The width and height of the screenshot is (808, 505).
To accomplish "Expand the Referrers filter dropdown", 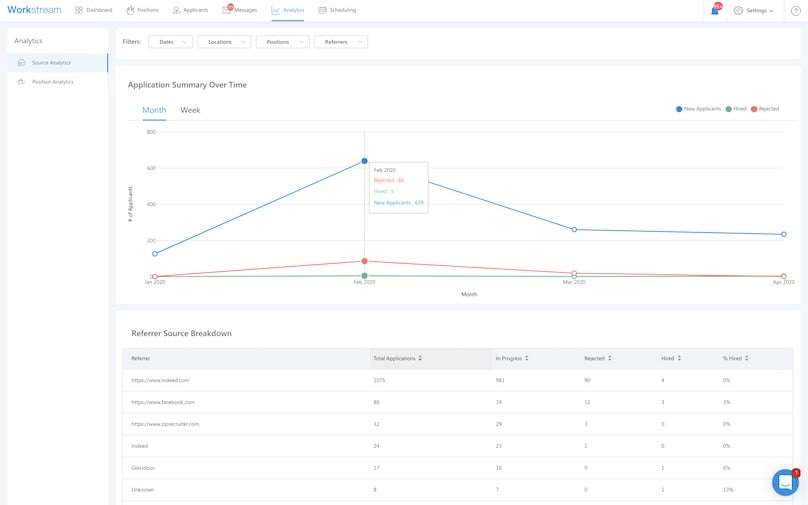I will (340, 42).
